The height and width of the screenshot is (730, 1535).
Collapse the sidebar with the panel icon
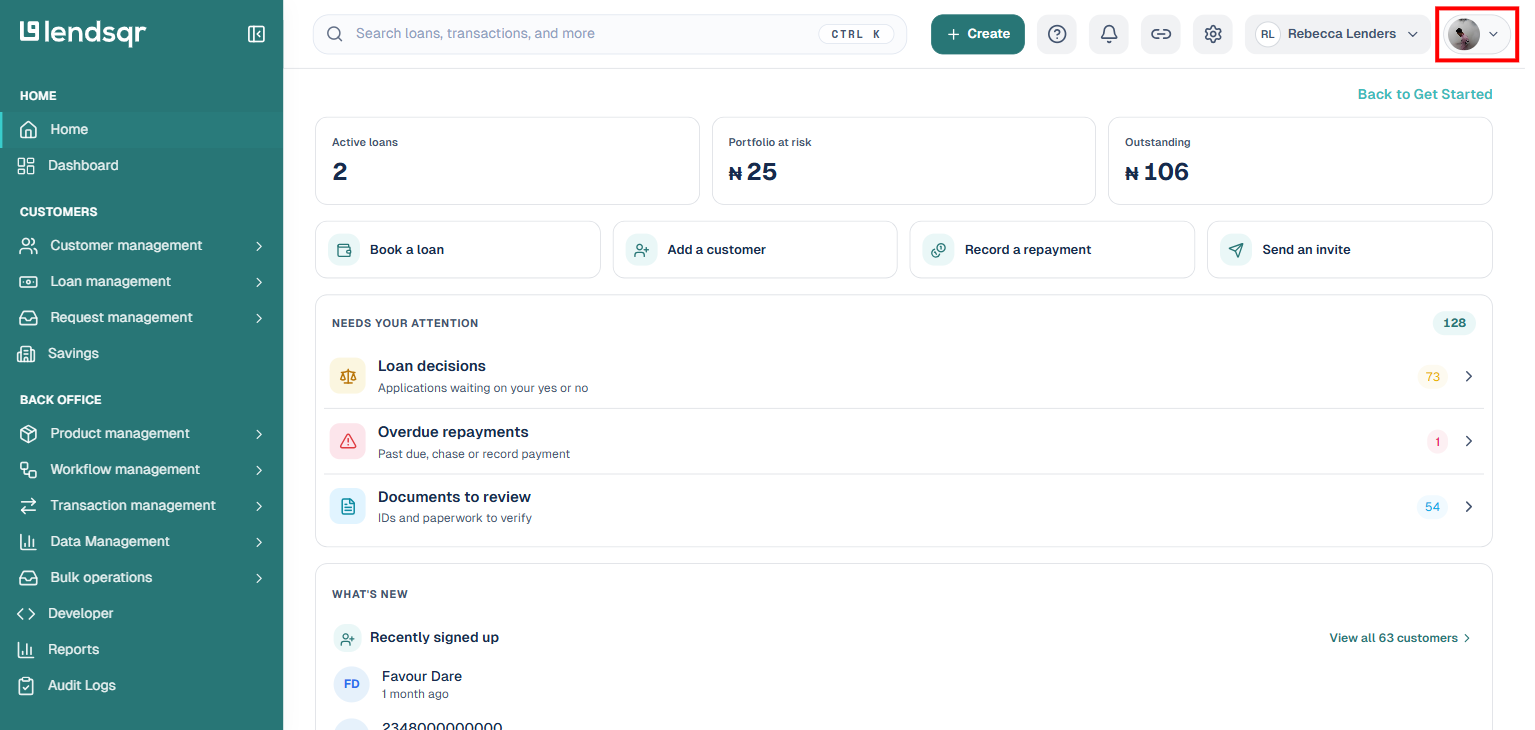(x=256, y=34)
